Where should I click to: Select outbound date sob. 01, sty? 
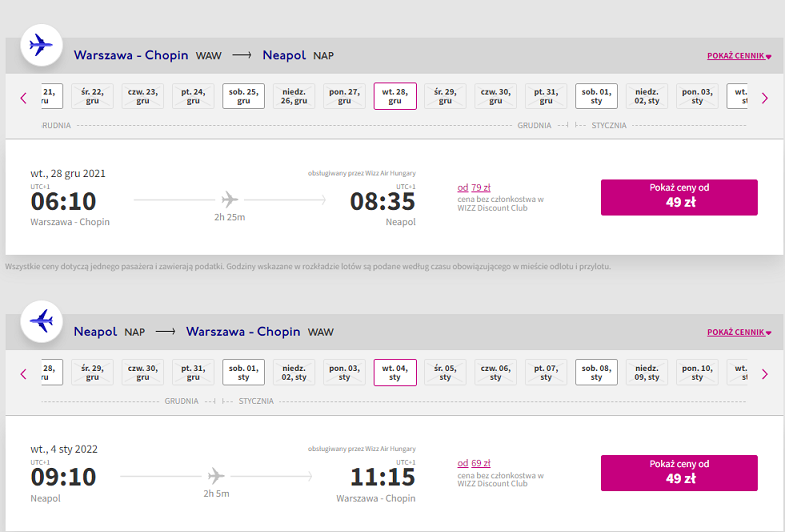click(x=596, y=96)
